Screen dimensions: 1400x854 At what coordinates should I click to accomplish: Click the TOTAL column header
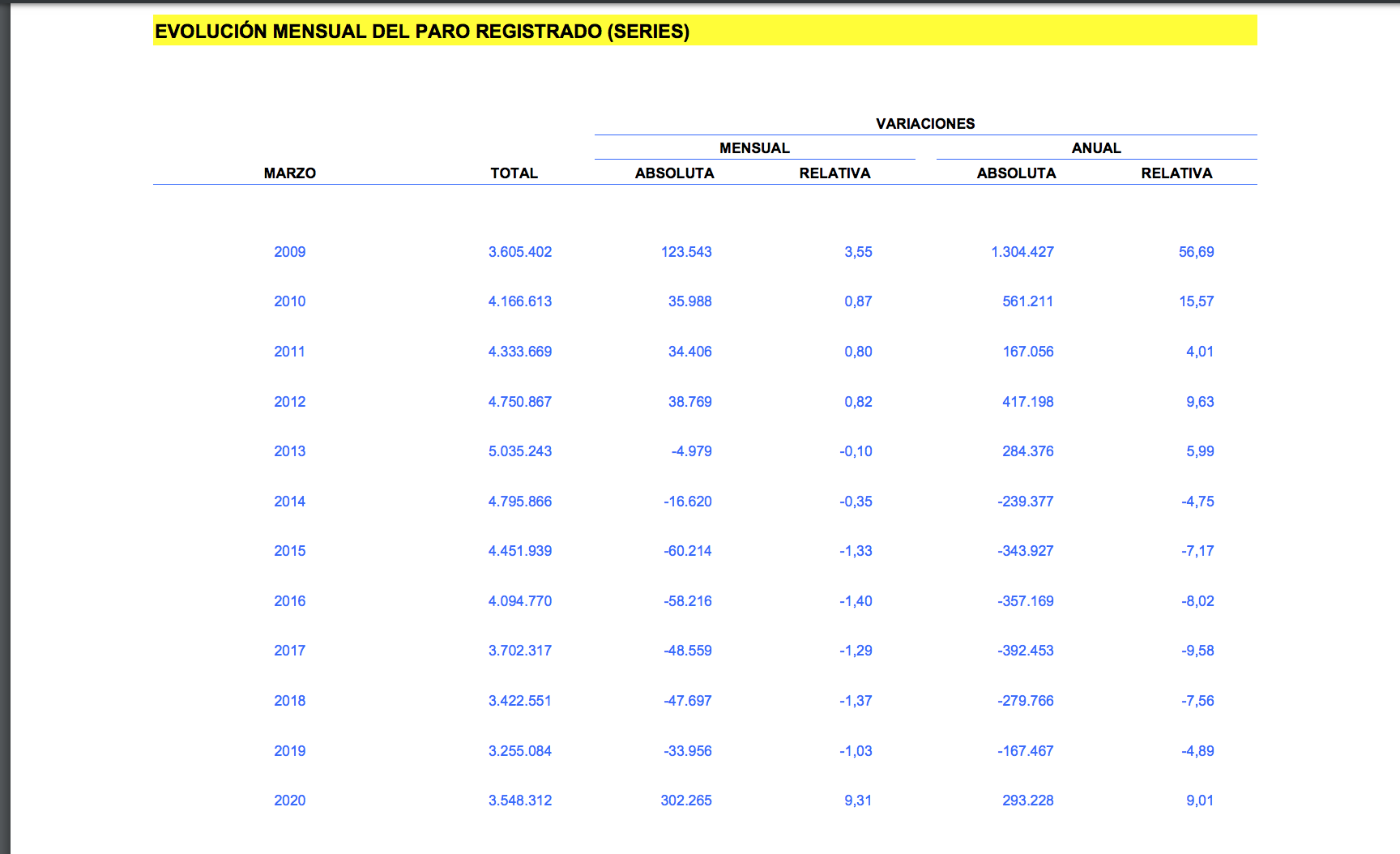pos(514,173)
